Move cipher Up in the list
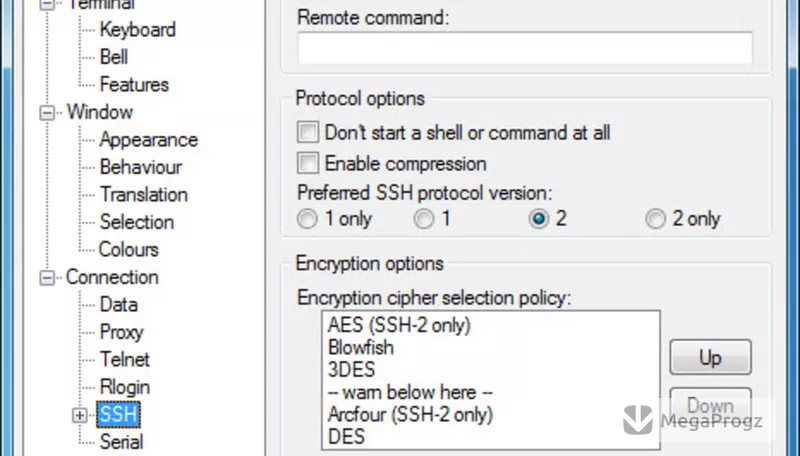The width and height of the screenshot is (800, 456). coord(710,357)
